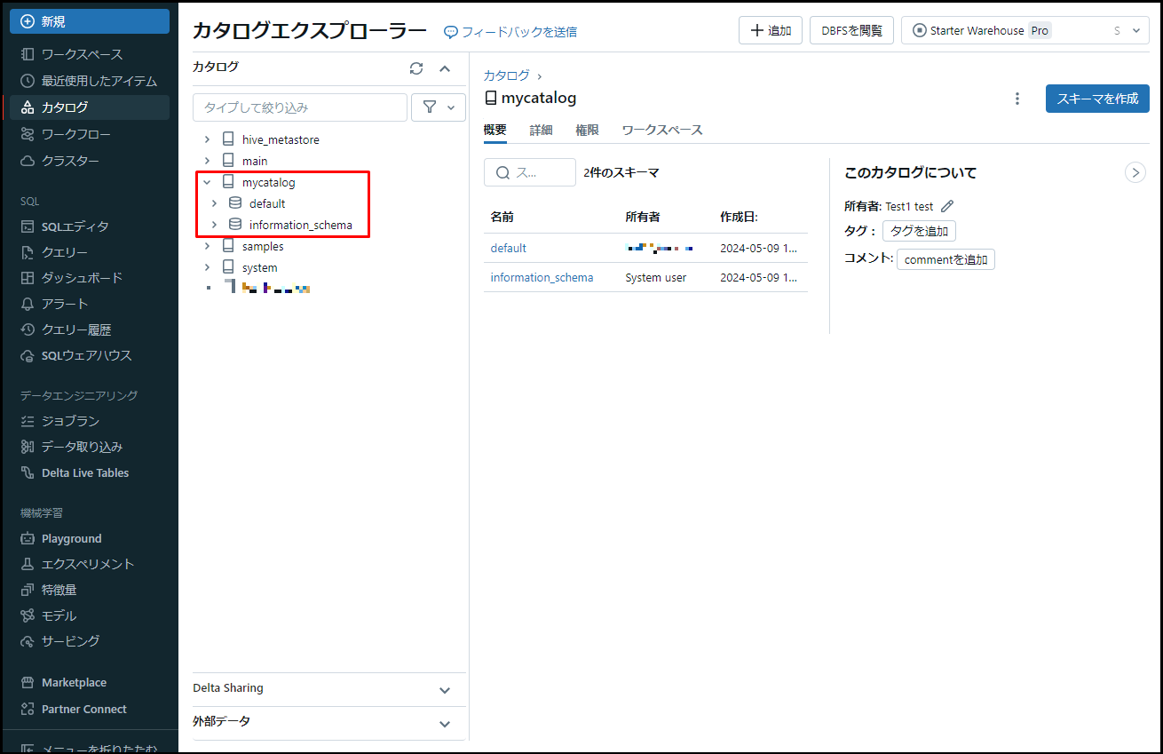Click the 追加 (Add) button
Screen dimensions: 1163x754
coord(770,30)
